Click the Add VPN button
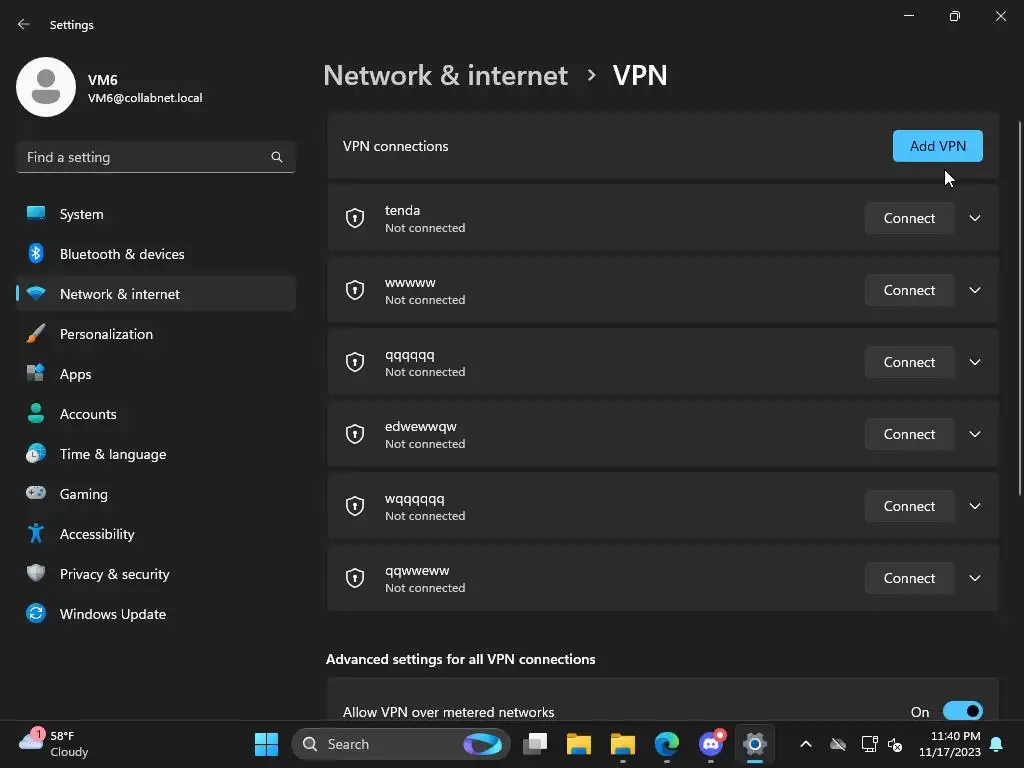 pos(937,146)
